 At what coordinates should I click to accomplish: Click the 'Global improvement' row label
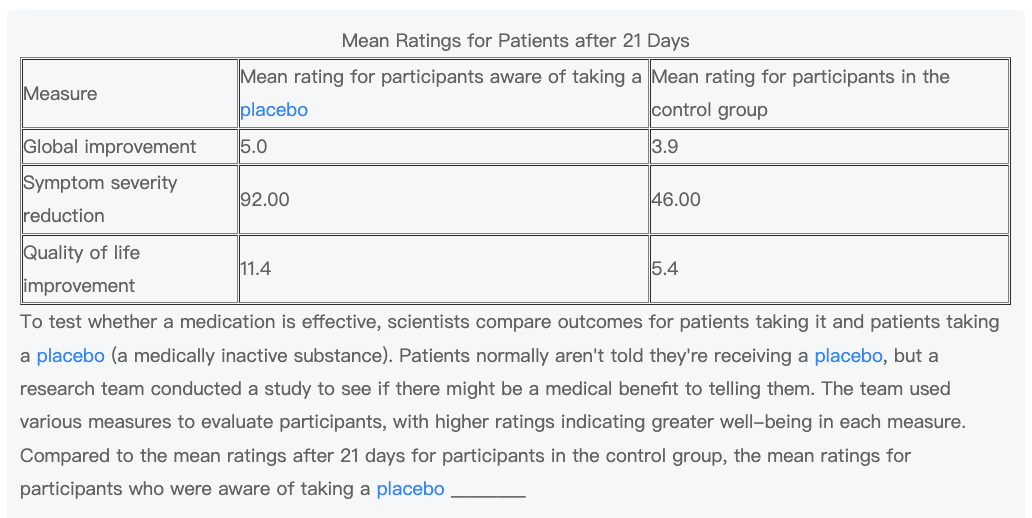coord(110,147)
